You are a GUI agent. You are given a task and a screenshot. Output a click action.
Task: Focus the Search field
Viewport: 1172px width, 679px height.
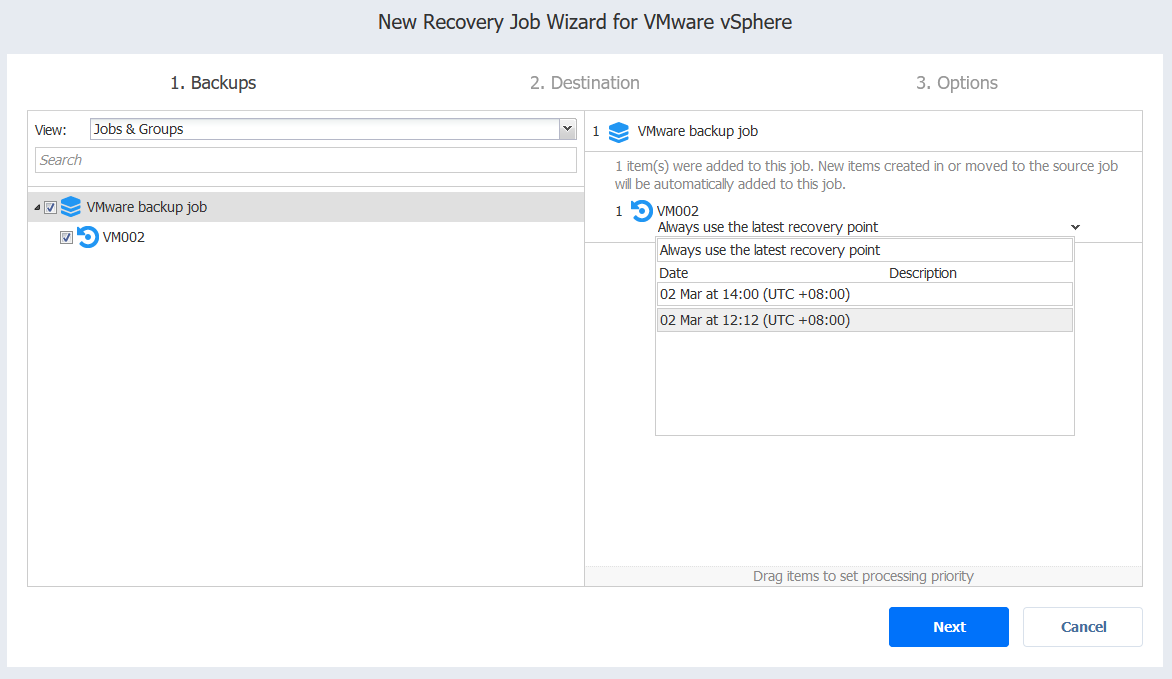click(306, 160)
